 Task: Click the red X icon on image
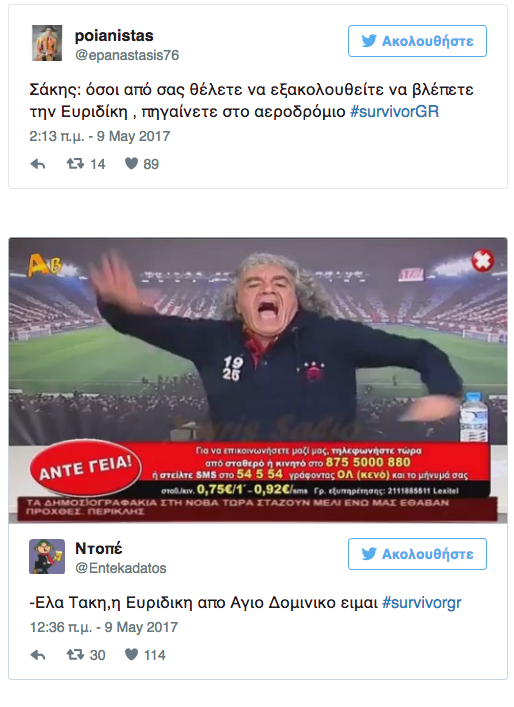click(482, 260)
